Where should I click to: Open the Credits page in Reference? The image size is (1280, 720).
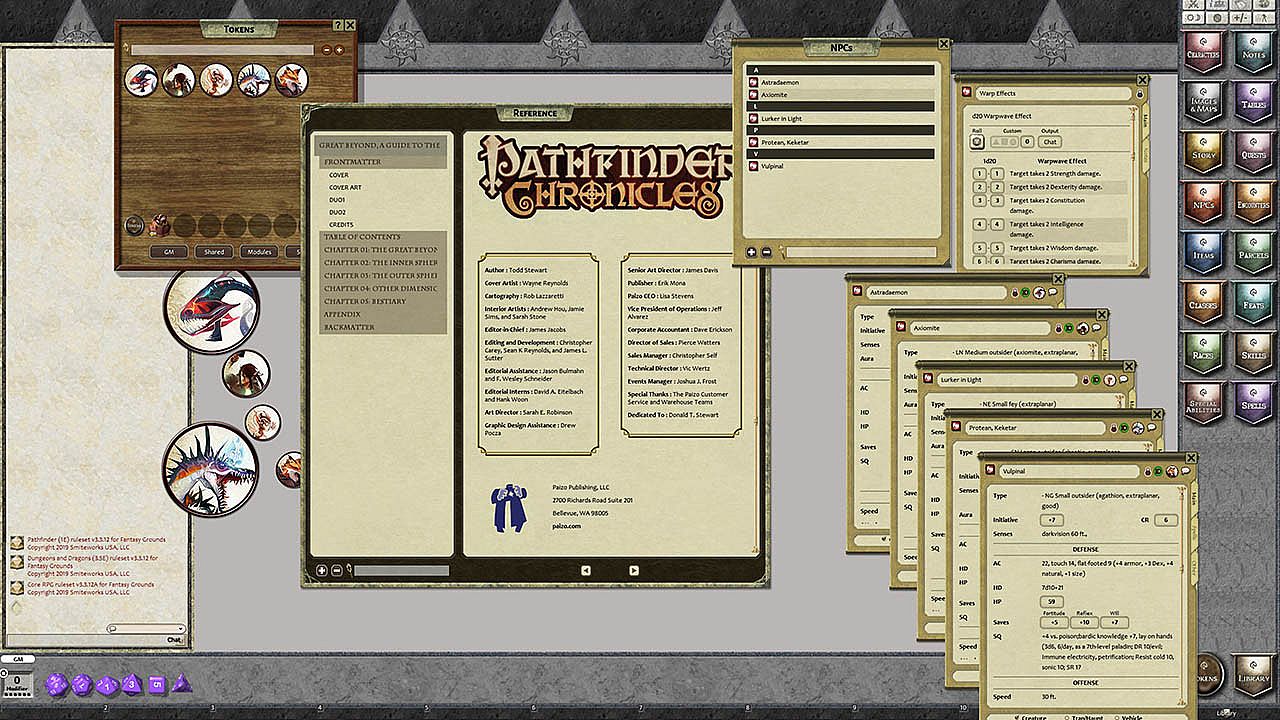(x=341, y=225)
